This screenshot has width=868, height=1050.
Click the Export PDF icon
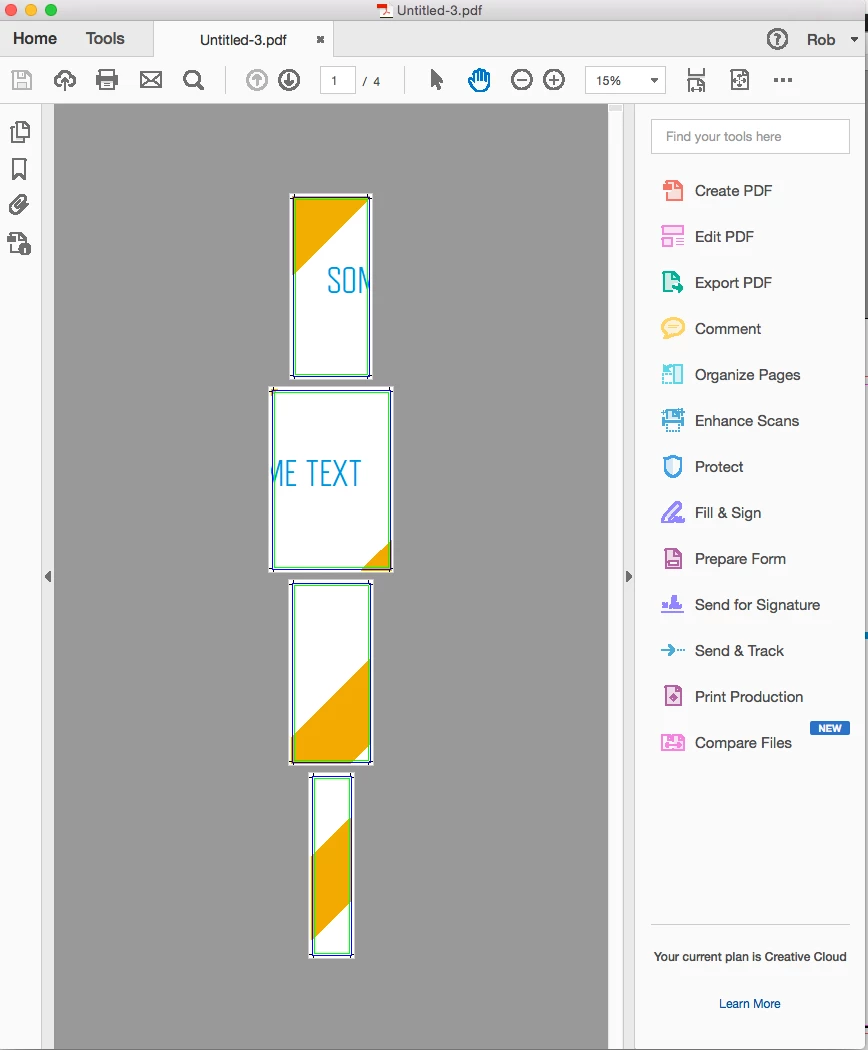click(672, 283)
